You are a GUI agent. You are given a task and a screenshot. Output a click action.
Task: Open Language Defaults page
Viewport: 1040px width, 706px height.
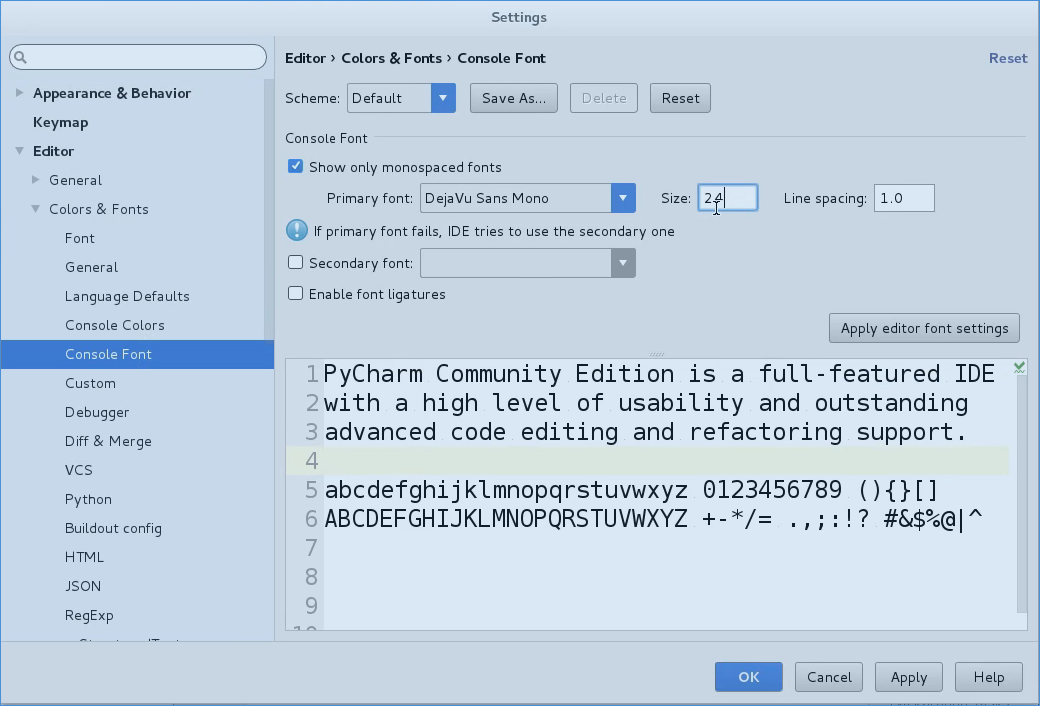point(127,297)
